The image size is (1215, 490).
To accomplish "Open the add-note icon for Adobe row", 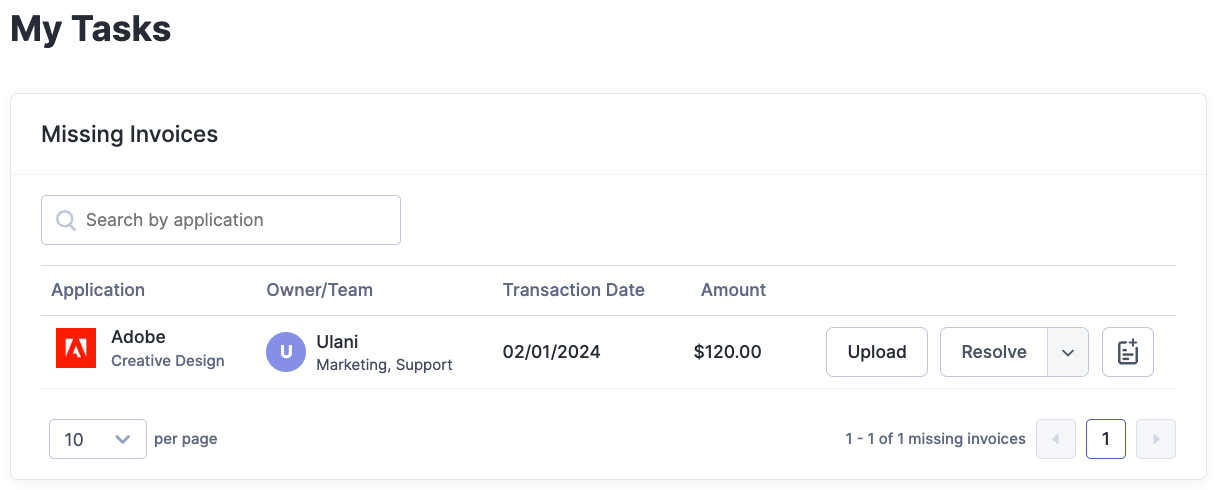I will pyautogui.click(x=1128, y=352).
